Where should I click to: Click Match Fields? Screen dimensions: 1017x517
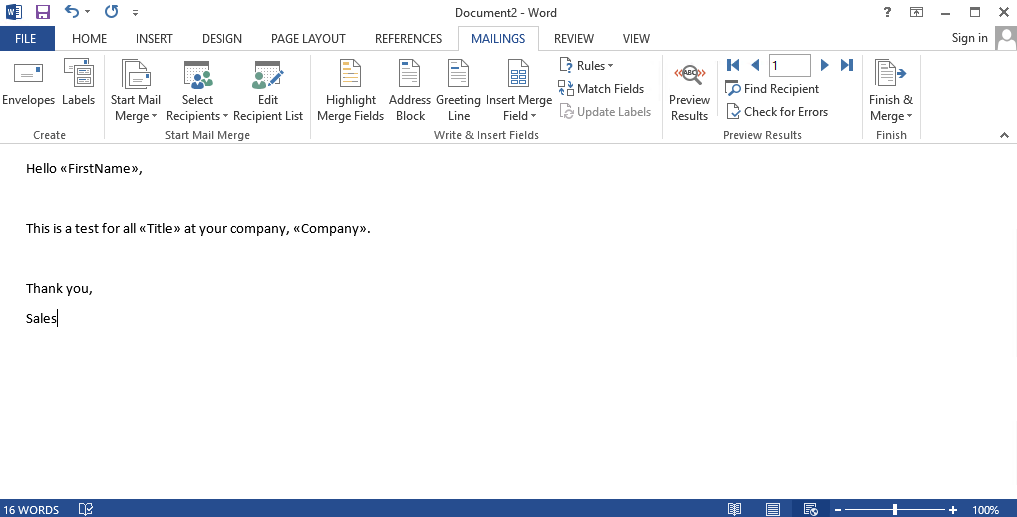point(601,89)
